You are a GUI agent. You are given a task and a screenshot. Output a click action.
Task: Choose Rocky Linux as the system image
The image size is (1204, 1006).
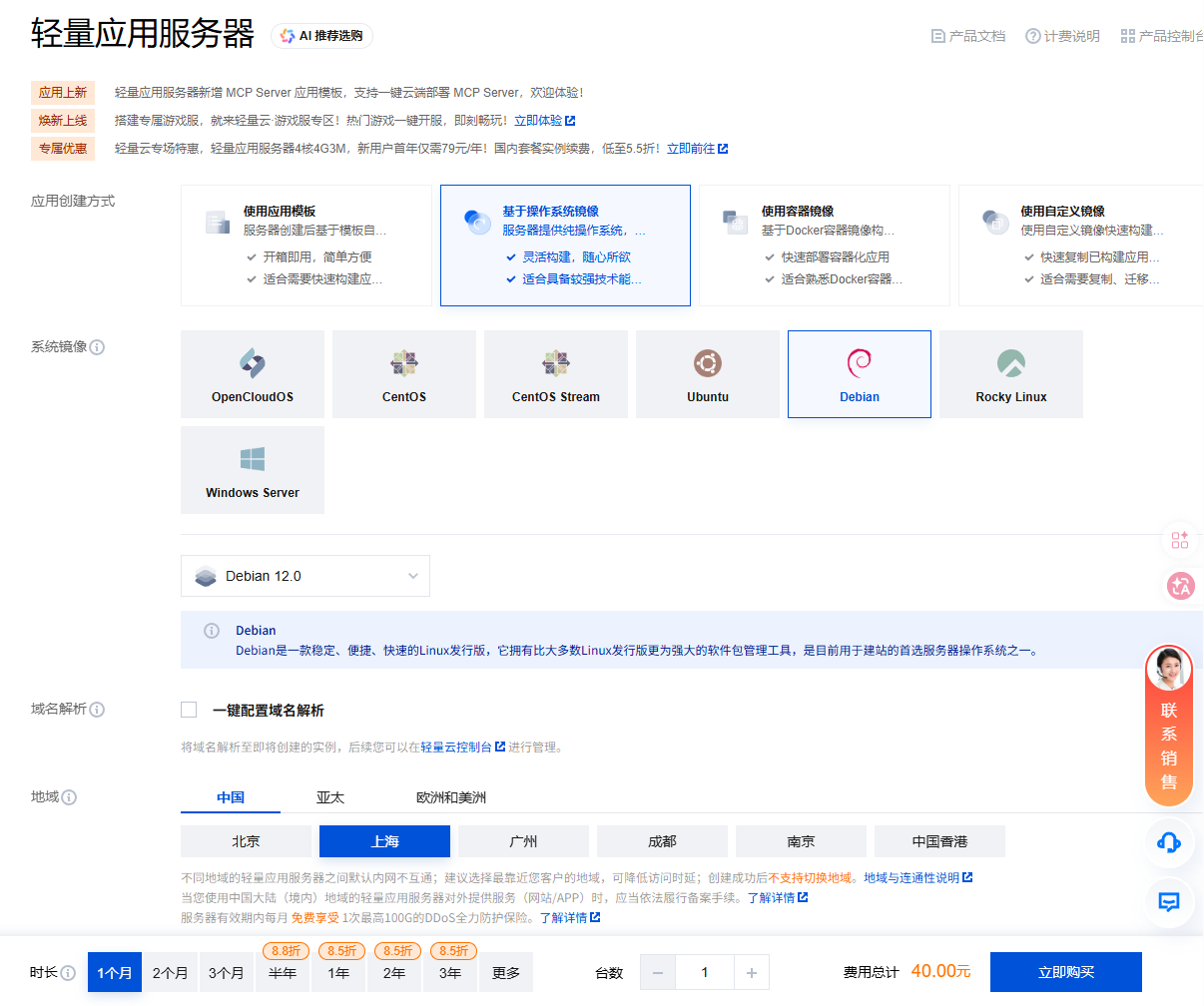pos(1010,374)
